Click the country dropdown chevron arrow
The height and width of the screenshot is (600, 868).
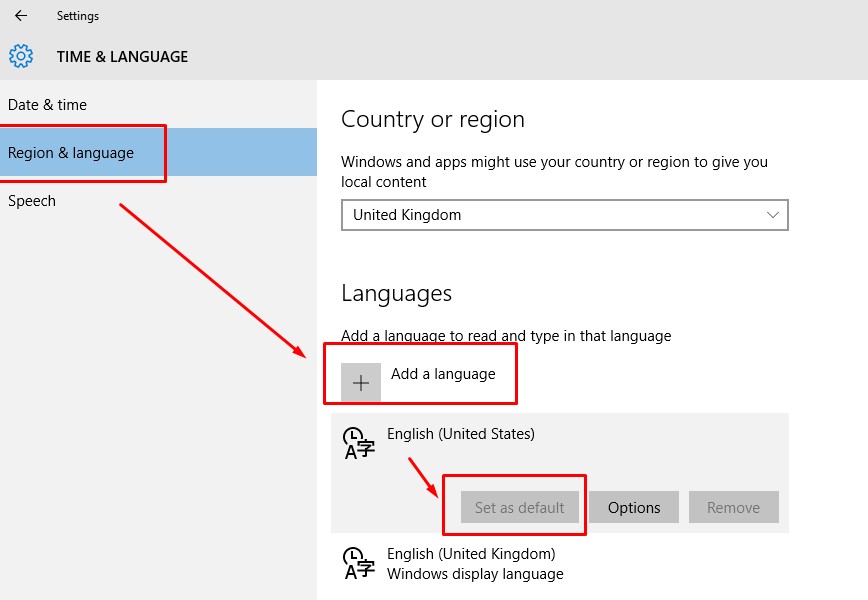coord(772,215)
